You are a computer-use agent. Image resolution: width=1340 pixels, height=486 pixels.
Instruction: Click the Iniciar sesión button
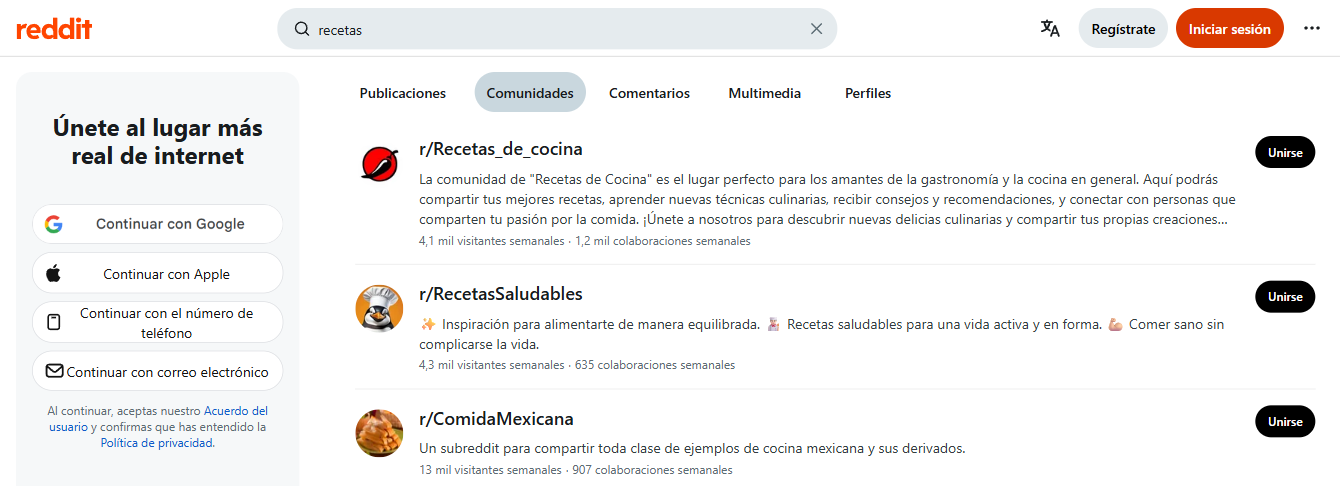(1230, 29)
